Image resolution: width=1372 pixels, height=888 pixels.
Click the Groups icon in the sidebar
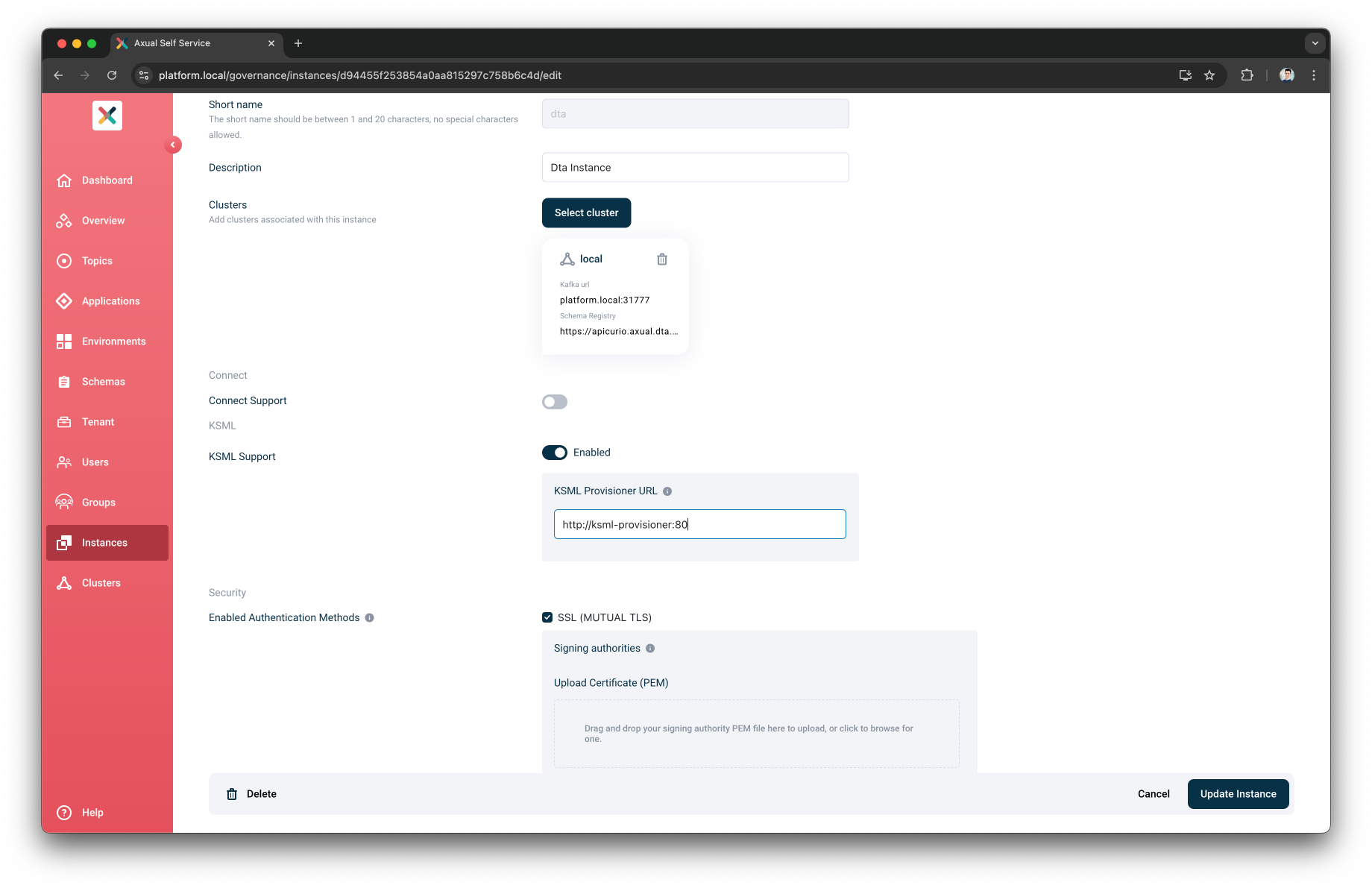tap(64, 503)
